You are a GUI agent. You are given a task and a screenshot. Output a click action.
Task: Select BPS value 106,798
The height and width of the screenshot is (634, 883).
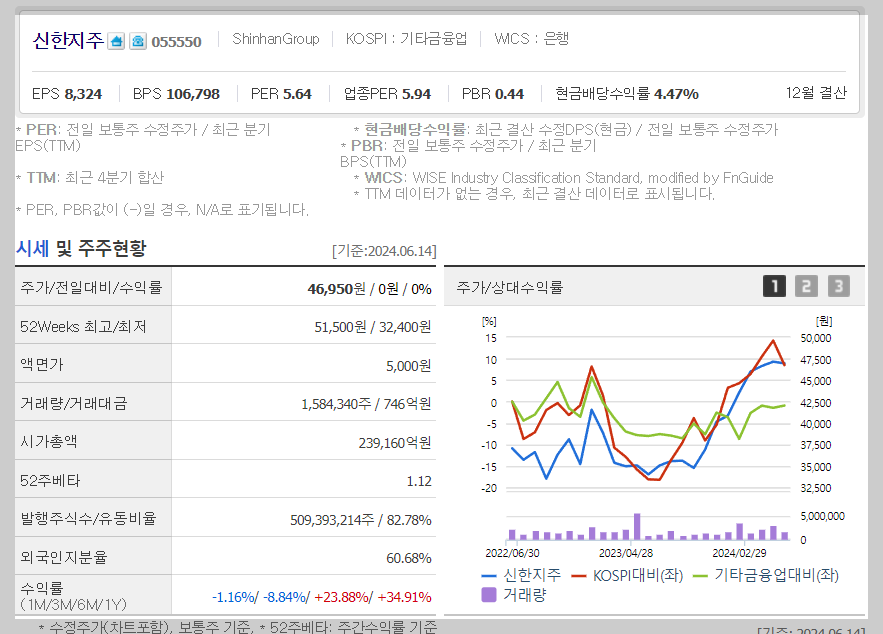(193, 94)
